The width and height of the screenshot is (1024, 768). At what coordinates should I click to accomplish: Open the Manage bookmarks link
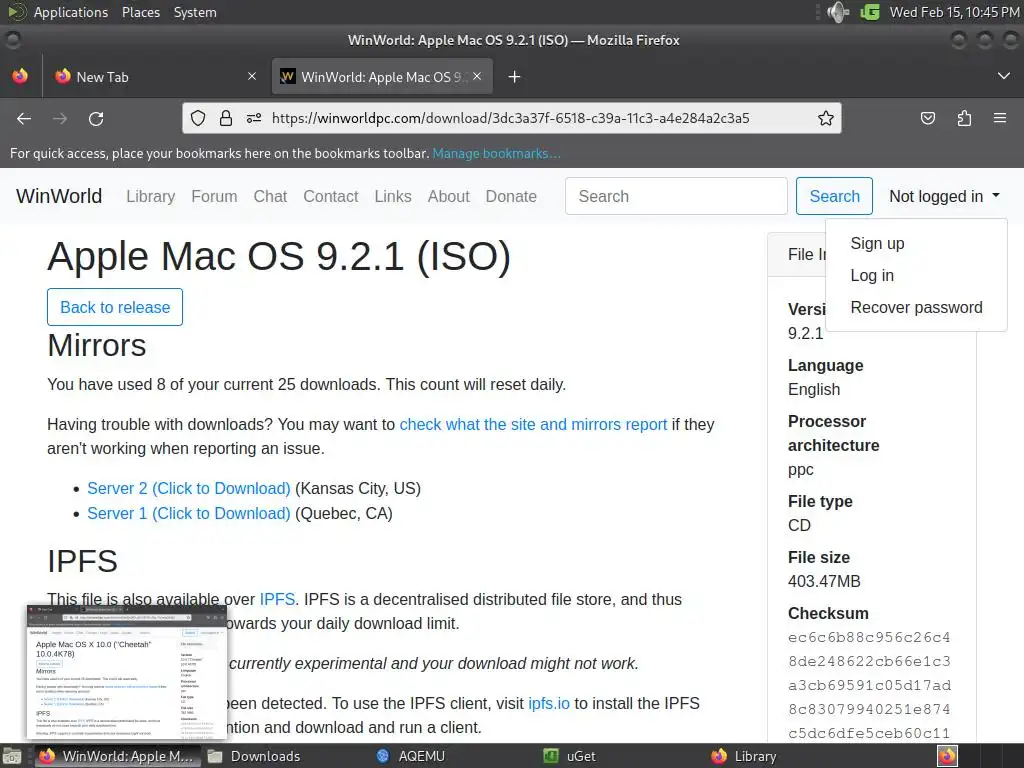click(x=496, y=153)
